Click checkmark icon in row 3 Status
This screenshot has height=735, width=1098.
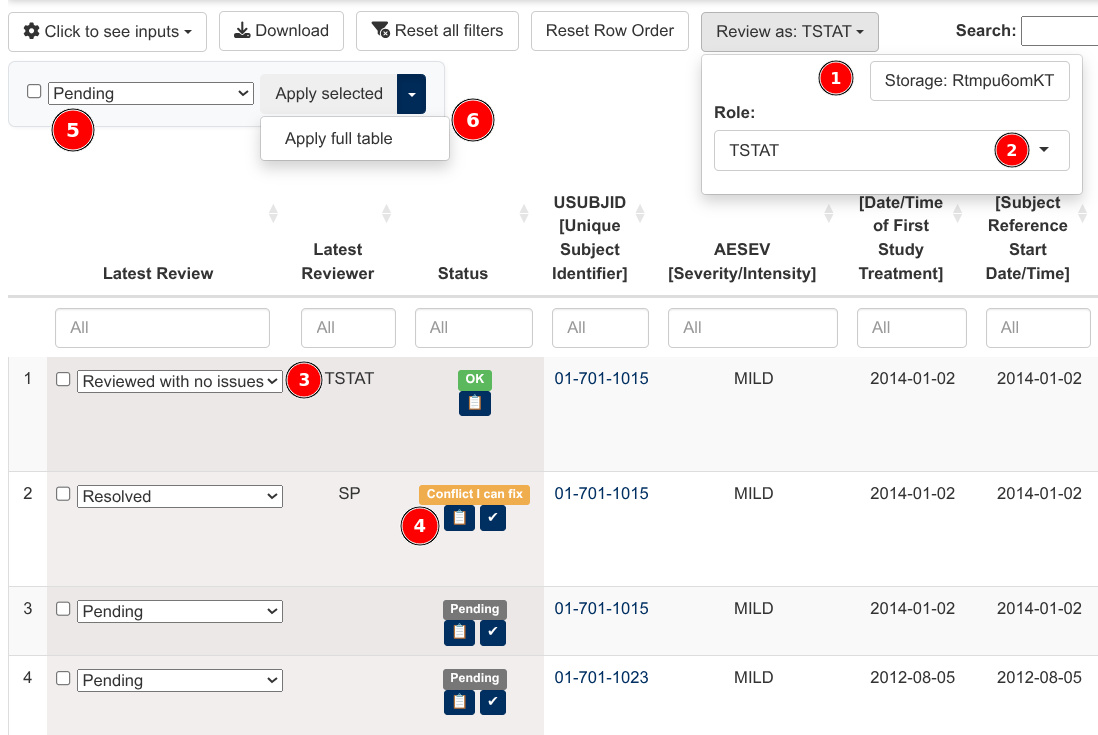click(x=493, y=633)
